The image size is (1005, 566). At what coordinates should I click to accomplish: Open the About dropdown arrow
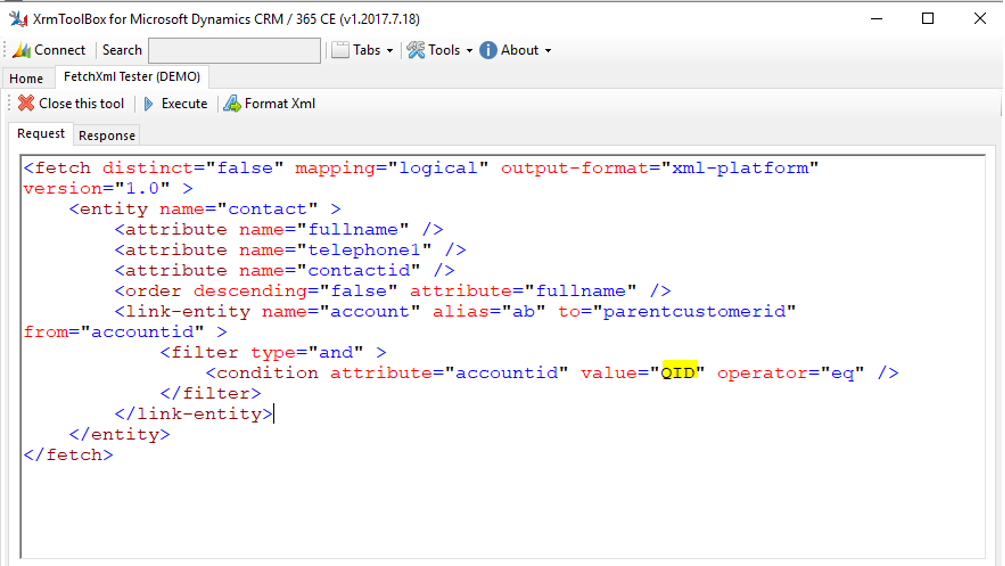pos(548,51)
